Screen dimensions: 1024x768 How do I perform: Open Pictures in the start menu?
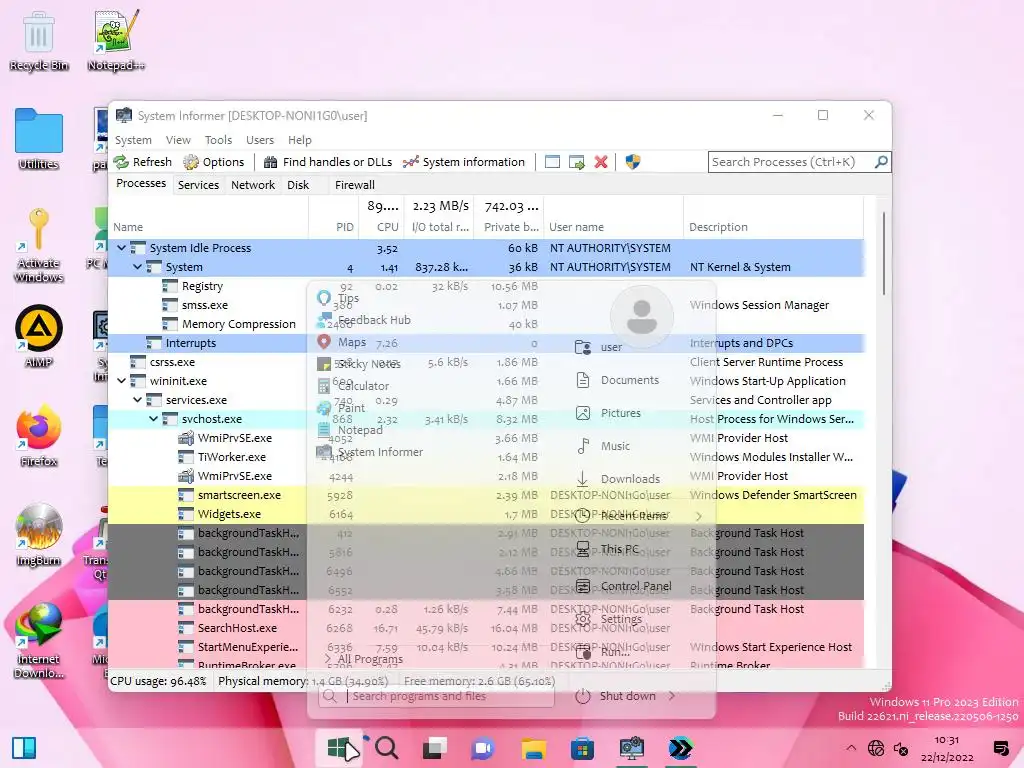(608, 413)
